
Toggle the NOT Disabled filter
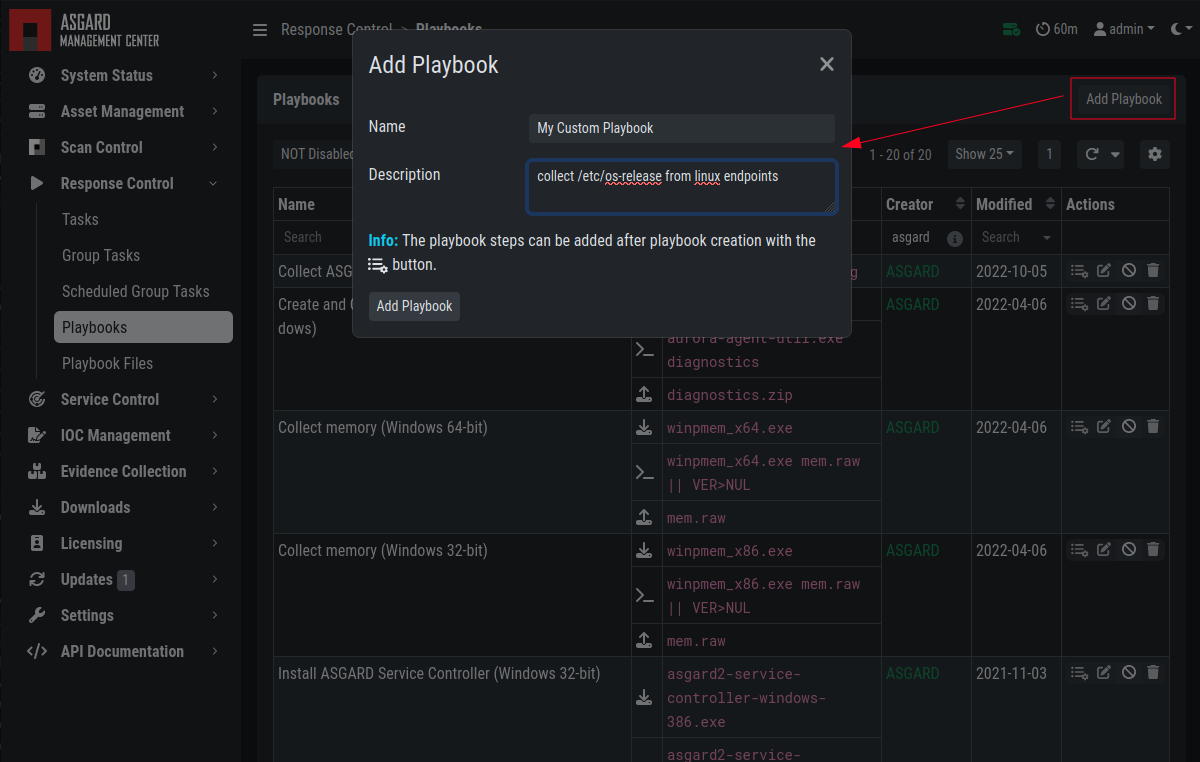click(x=316, y=154)
